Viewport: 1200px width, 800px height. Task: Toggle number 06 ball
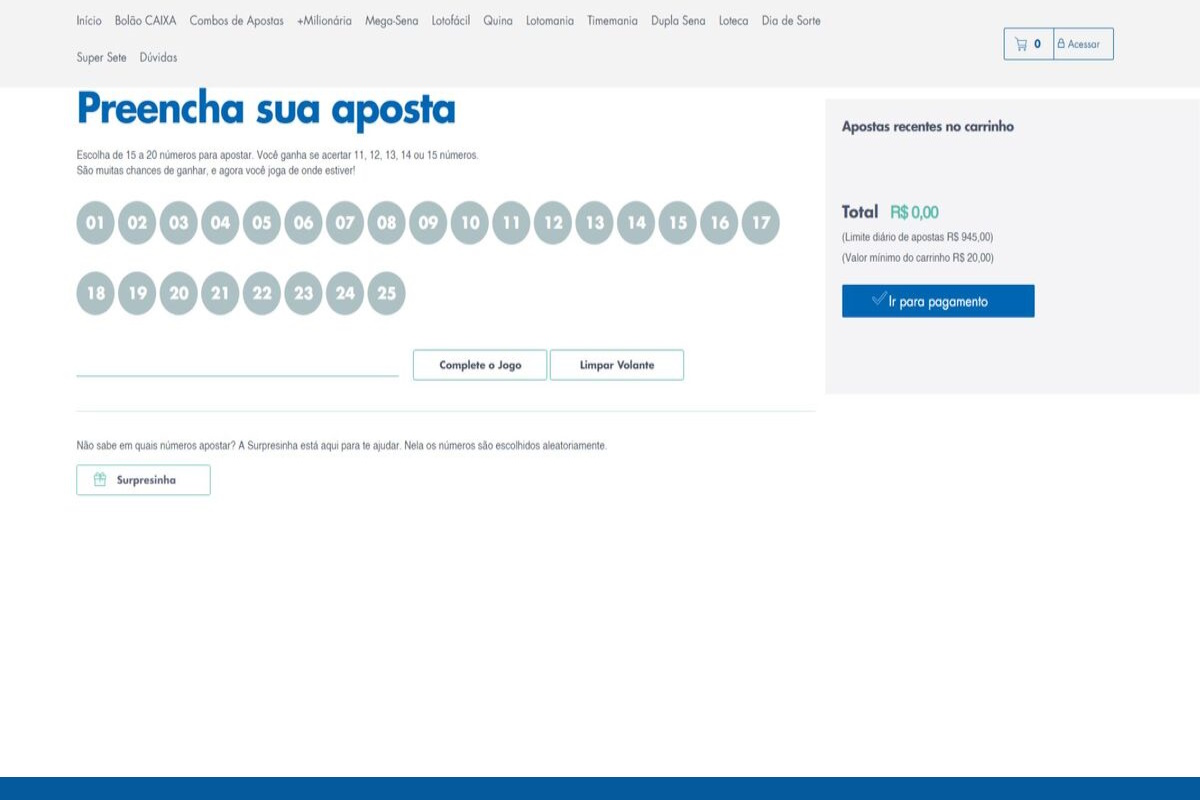(304, 223)
